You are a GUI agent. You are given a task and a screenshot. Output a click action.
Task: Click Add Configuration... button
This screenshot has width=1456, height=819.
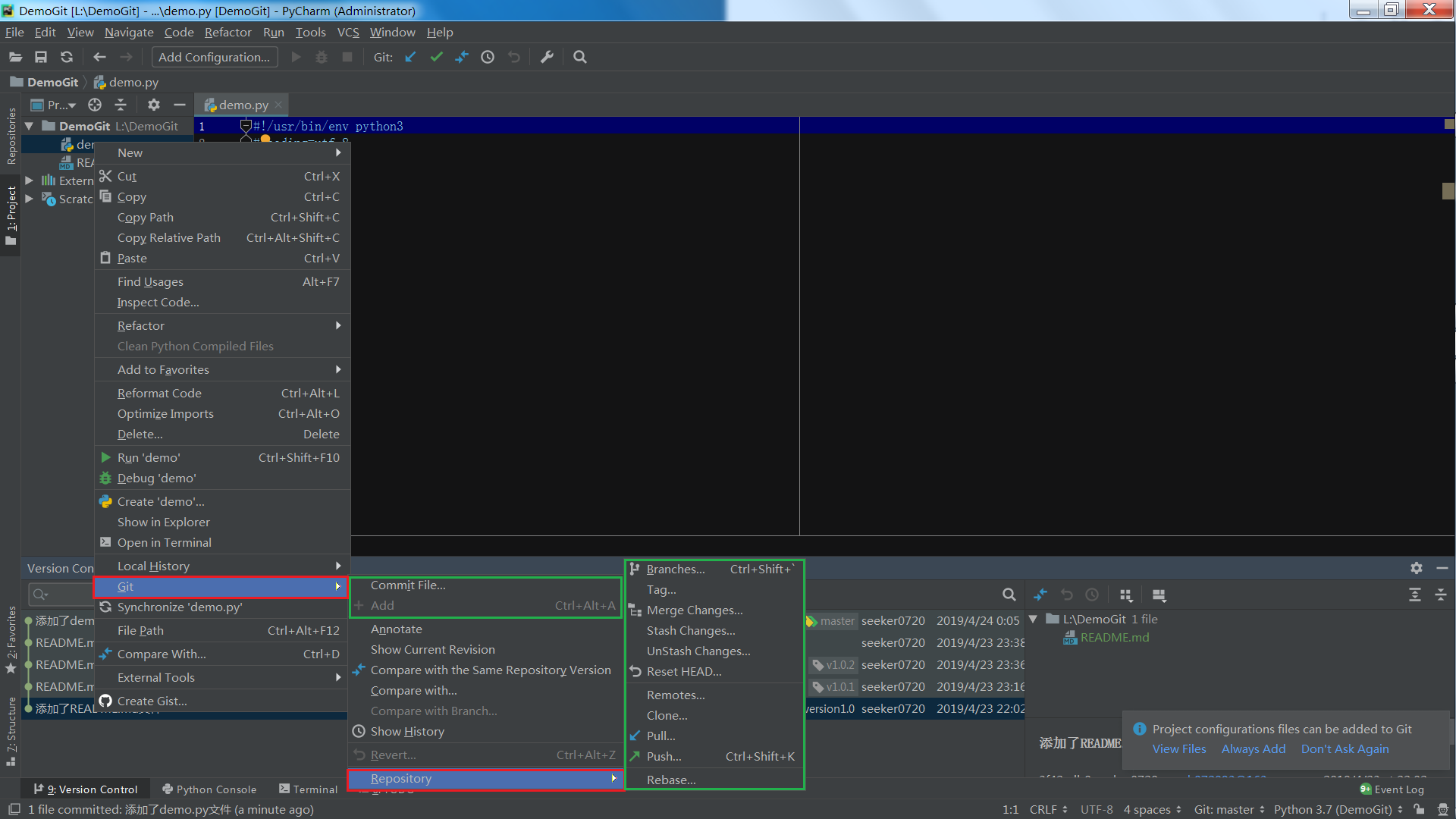coord(214,57)
